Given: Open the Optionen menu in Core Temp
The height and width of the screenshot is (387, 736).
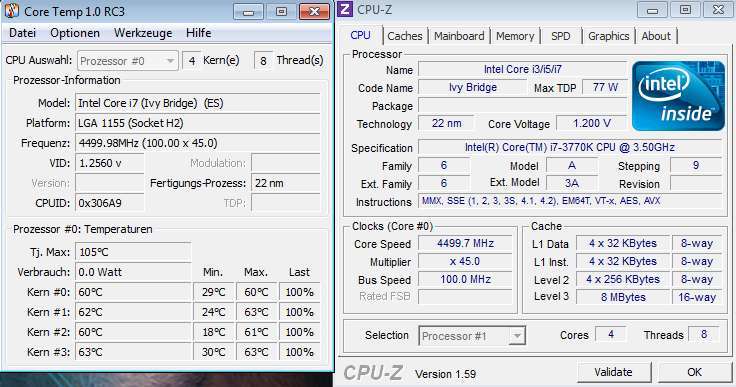Looking at the screenshot, I should (x=75, y=33).
